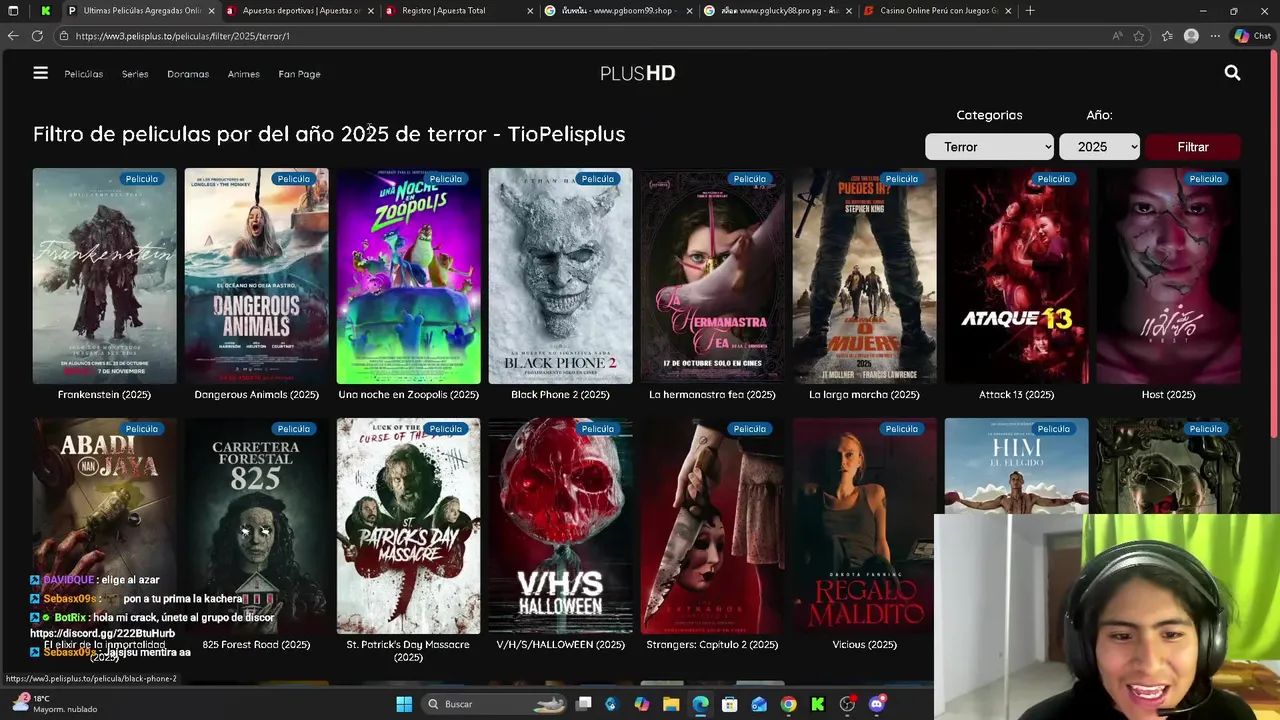1280x720 pixels.
Task: Open La larga marcha poster
Action: pos(864,276)
